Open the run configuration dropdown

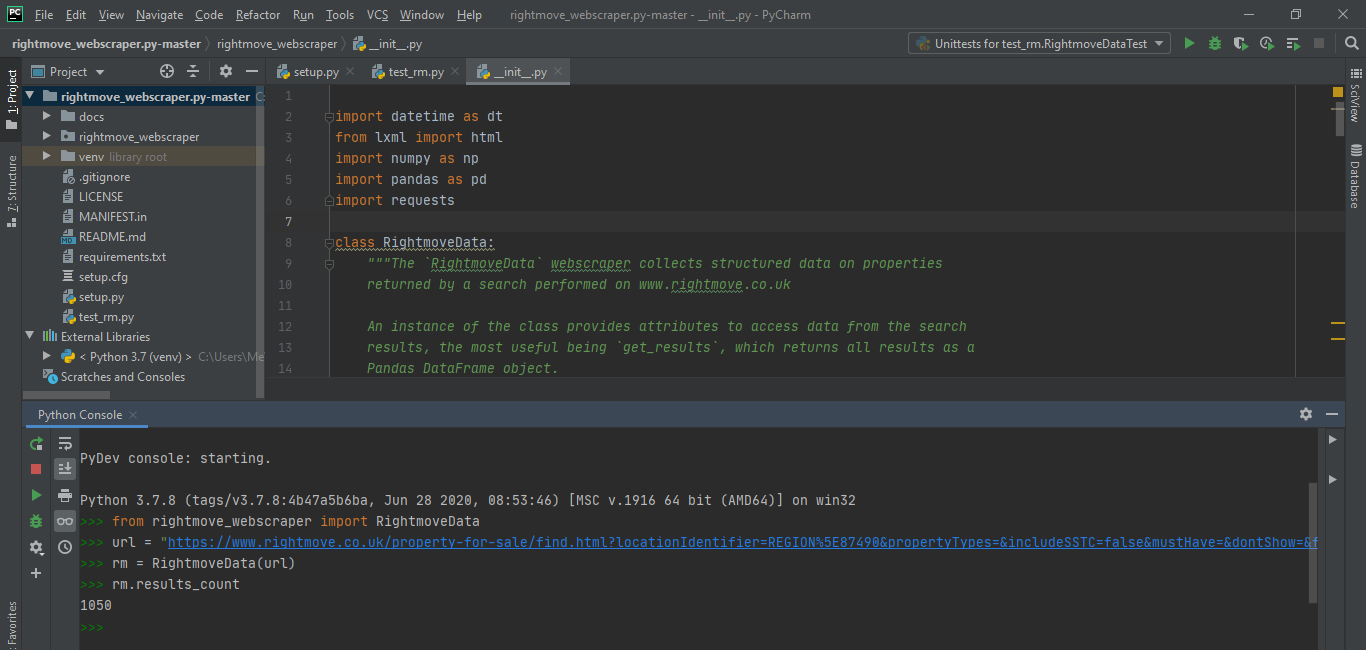coord(1040,43)
